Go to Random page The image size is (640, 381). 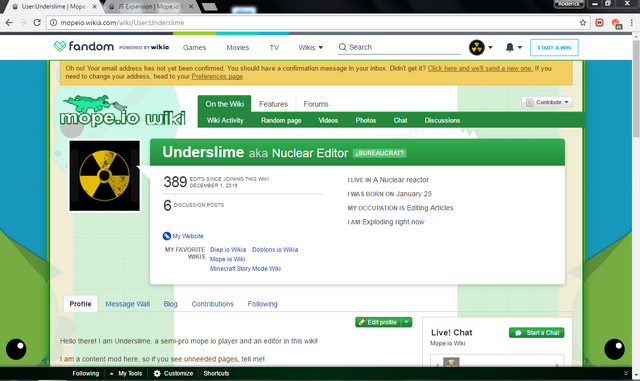(281, 120)
